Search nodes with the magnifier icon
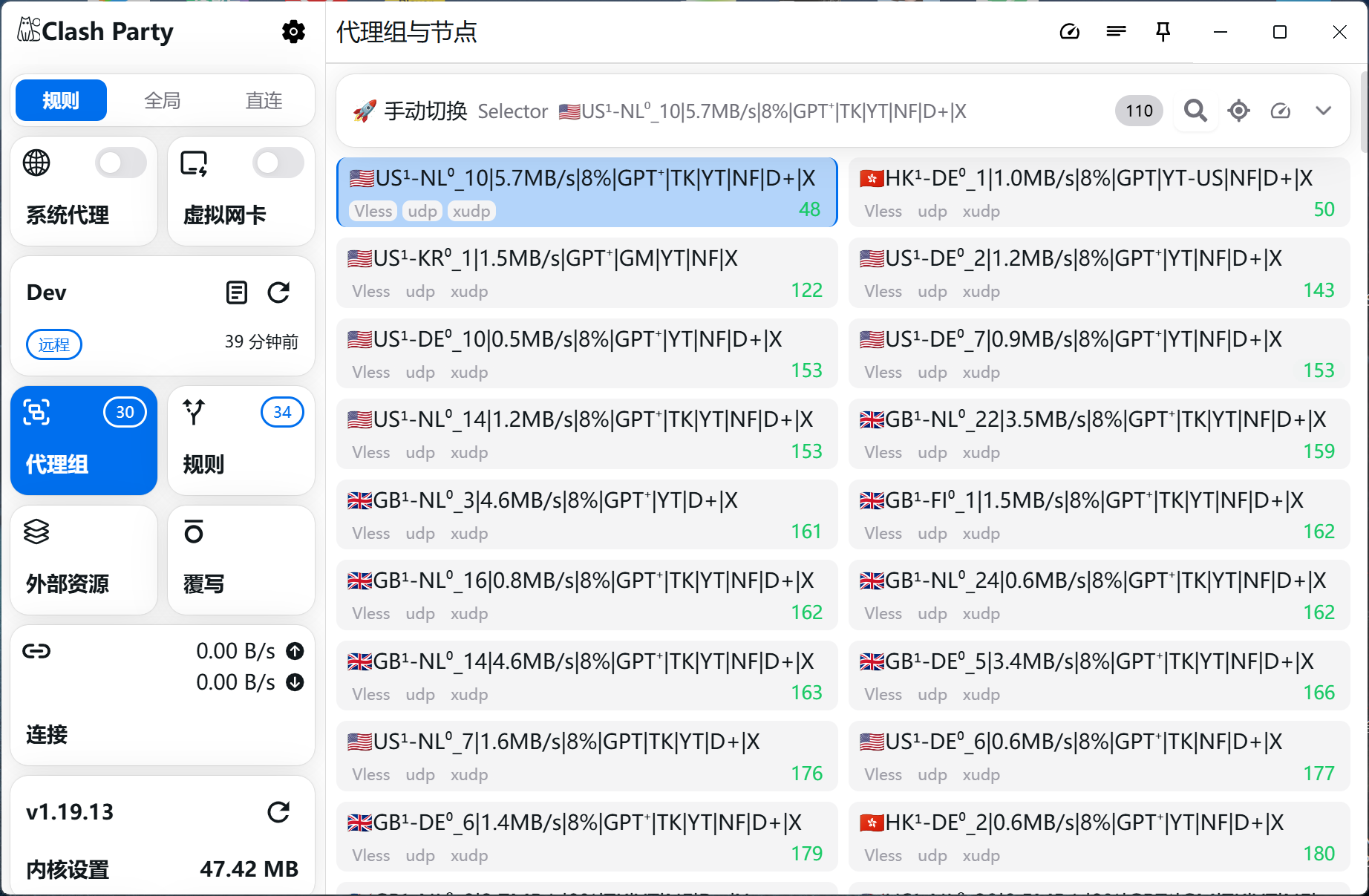This screenshot has height=896, width=1369. pyautogui.click(x=1195, y=111)
